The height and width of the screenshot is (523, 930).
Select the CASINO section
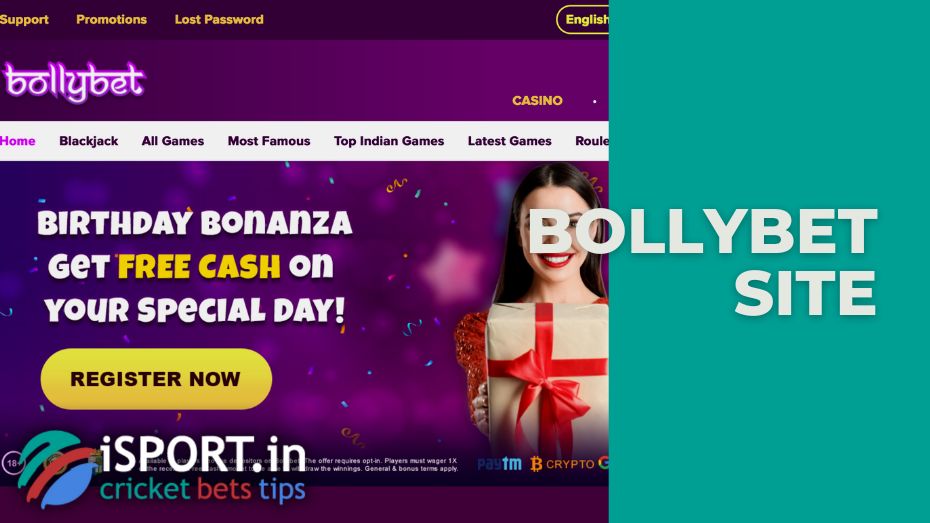click(537, 101)
